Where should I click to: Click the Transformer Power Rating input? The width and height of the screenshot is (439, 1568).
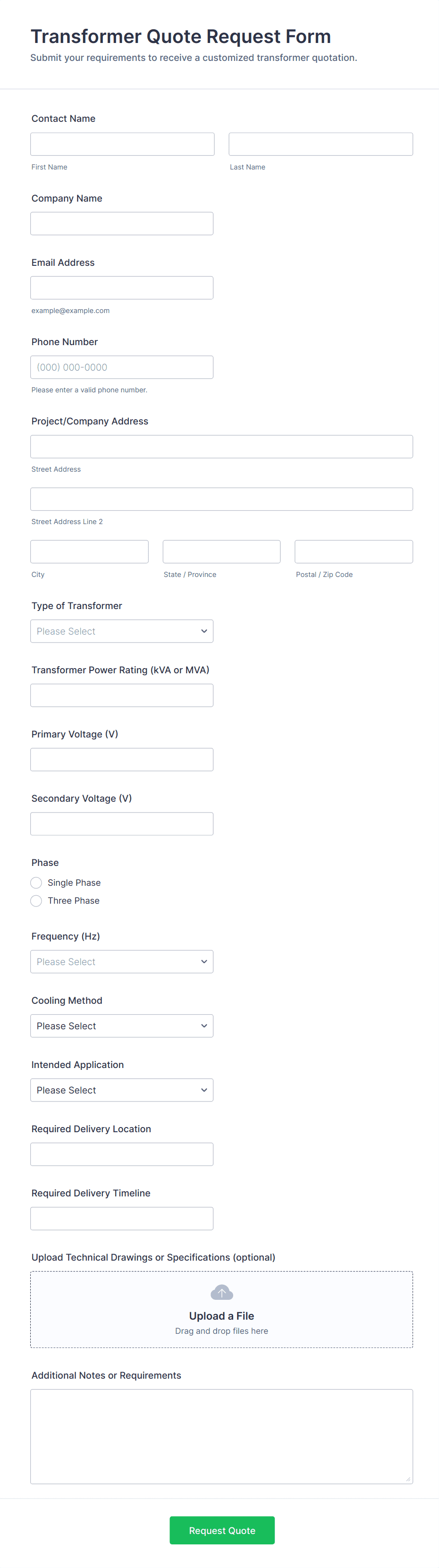[x=122, y=695]
